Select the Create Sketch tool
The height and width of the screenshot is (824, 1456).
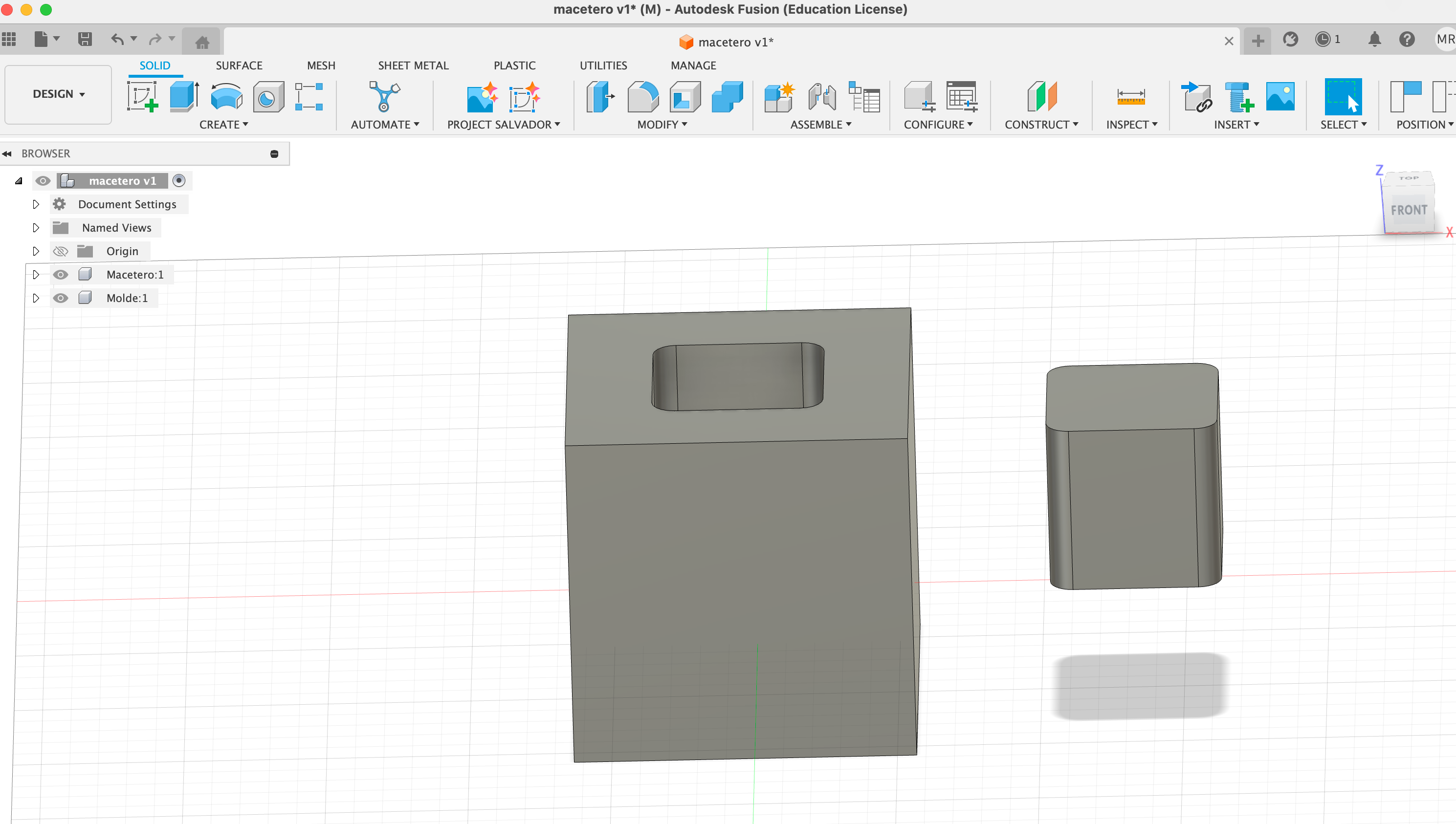click(142, 97)
